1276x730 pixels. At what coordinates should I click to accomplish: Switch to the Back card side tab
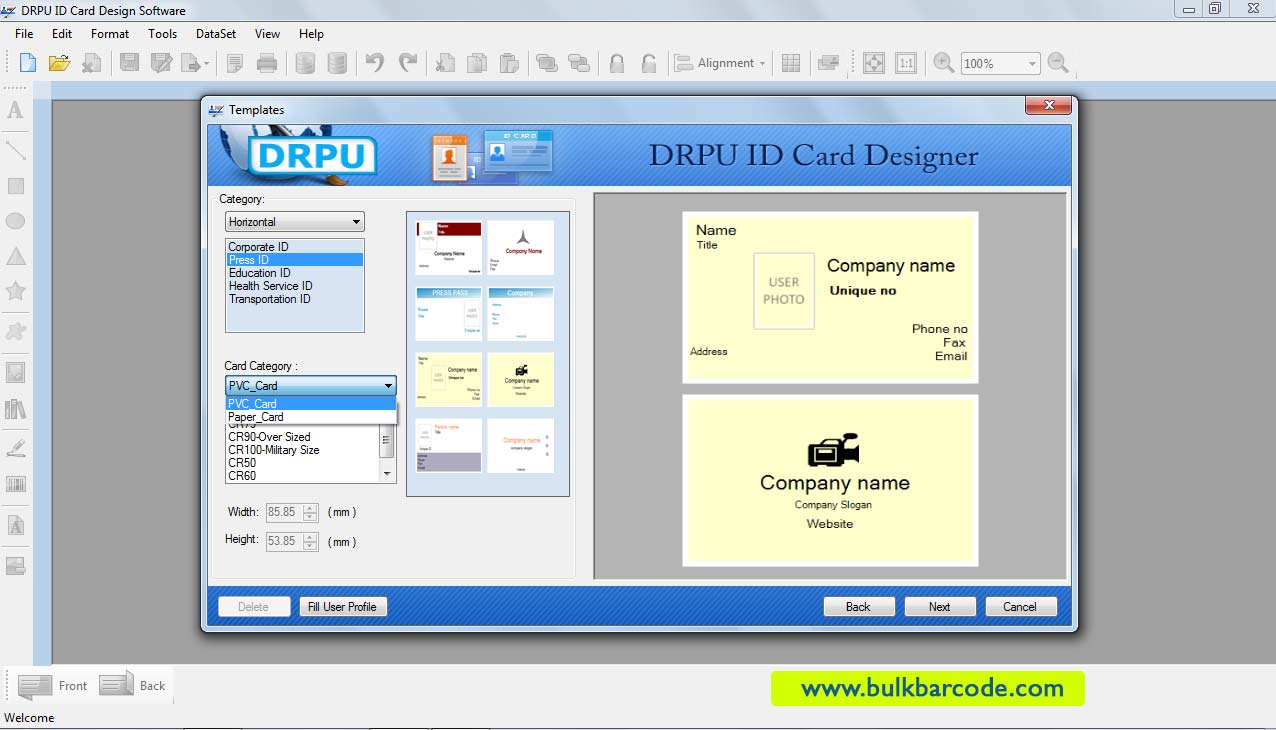click(133, 686)
